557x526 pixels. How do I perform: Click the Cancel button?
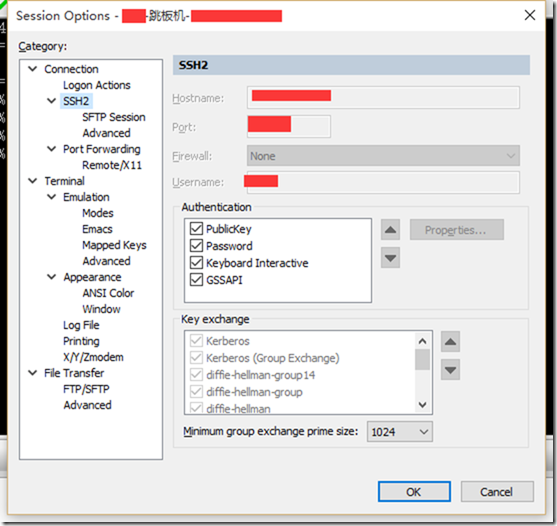(497, 492)
